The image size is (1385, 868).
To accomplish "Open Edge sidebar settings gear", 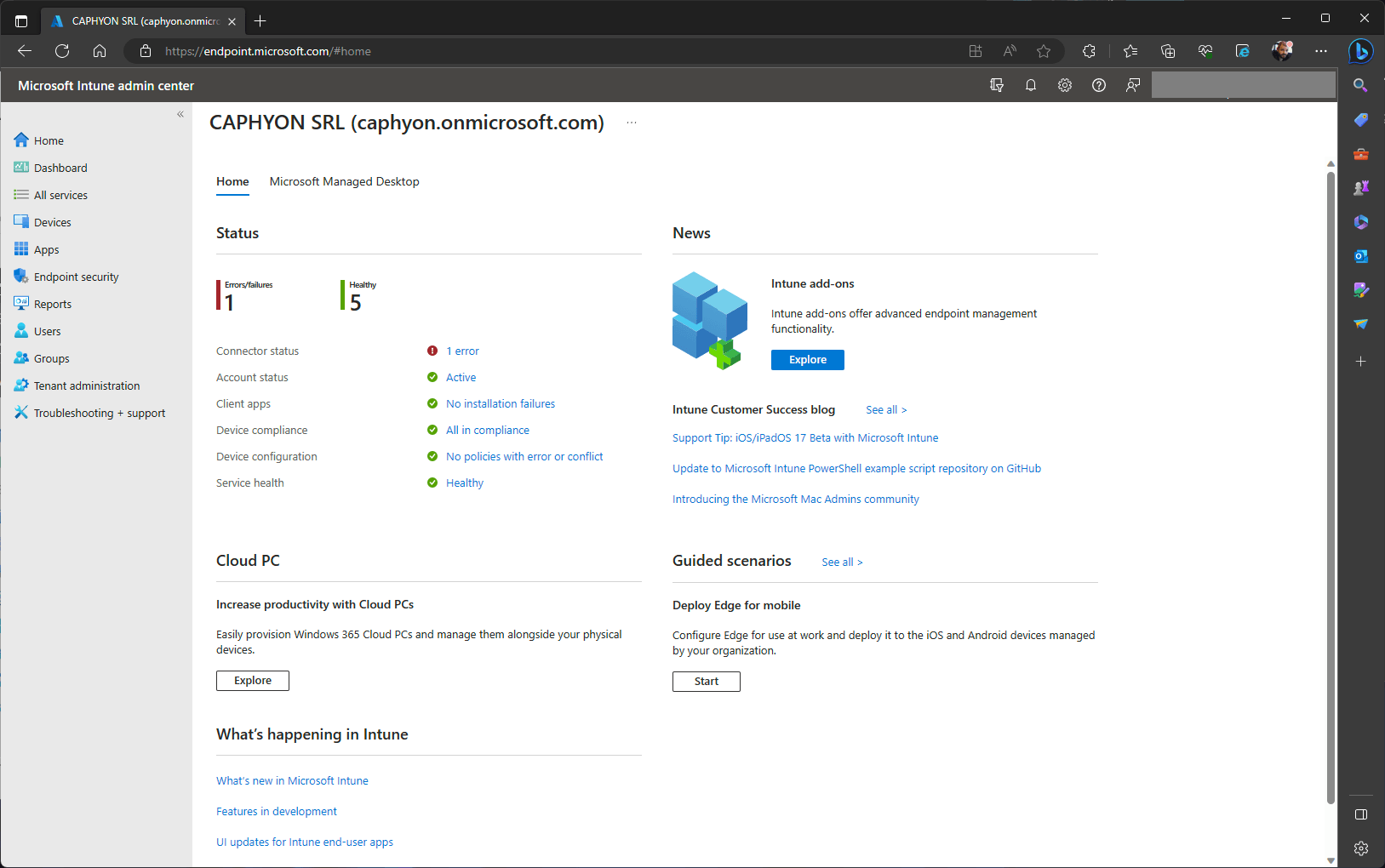I will click(x=1360, y=848).
